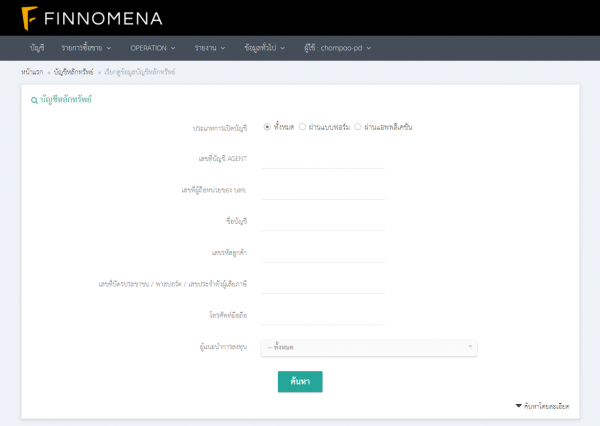Choose the ผ่านแบบฟอร์ม radio option
The image size is (600, 426).
[x=302, y=127]
